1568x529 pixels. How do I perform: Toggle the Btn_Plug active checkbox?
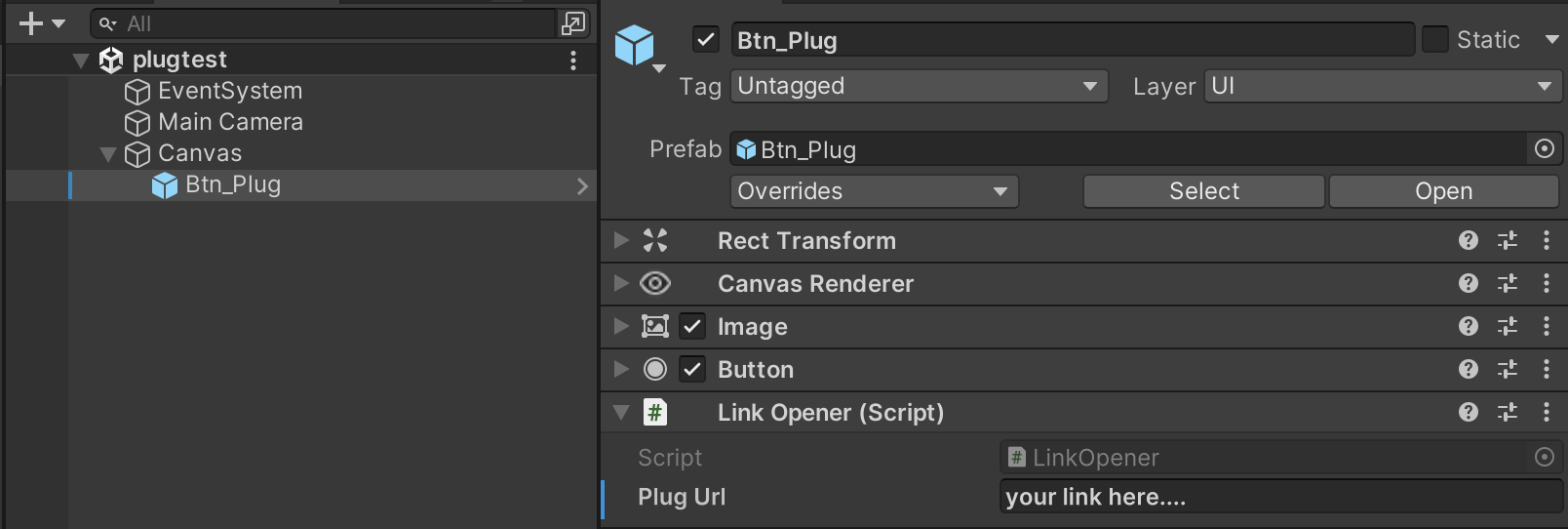tap(706, 40)
